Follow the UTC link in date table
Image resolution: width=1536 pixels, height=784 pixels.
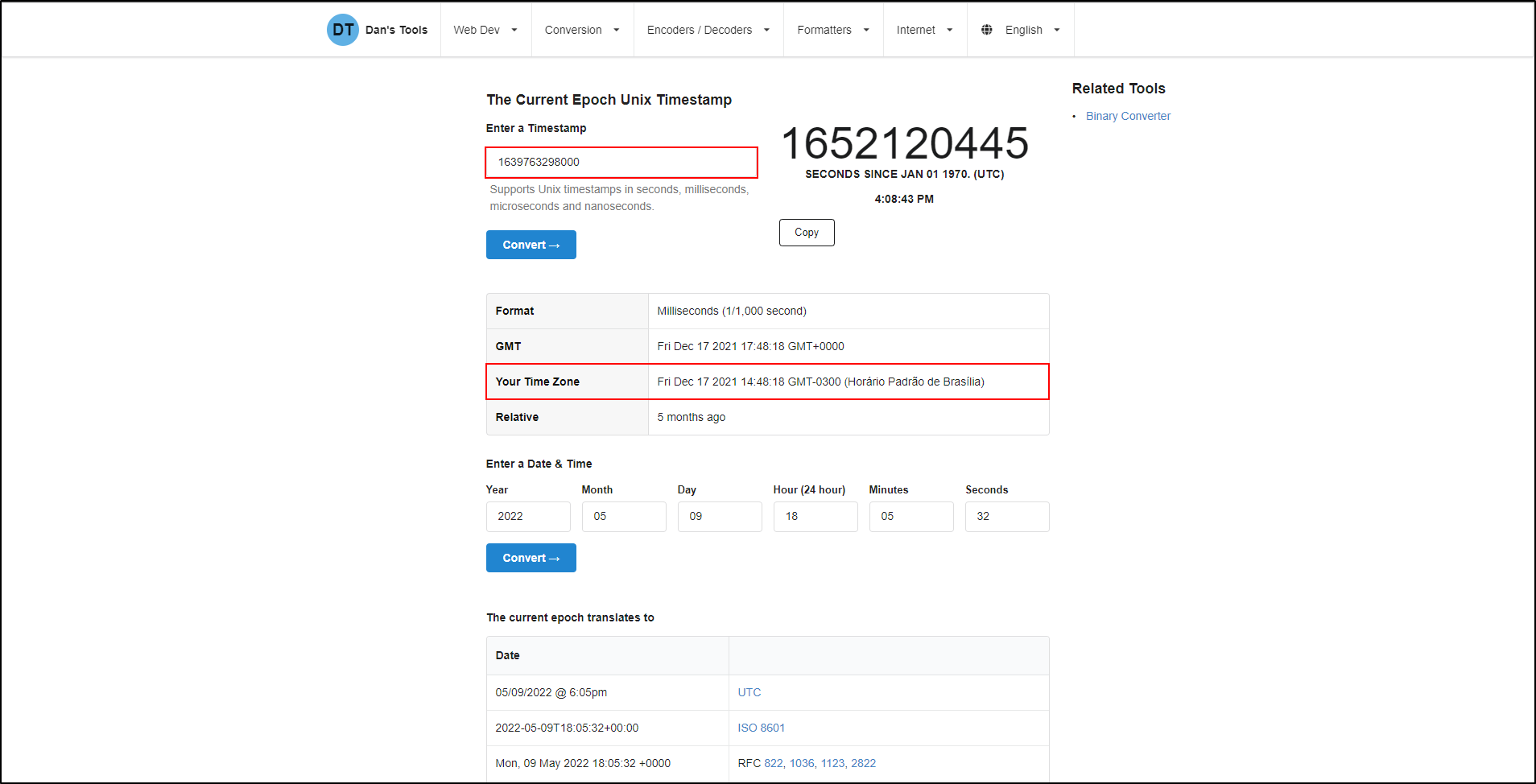[749, 692]
